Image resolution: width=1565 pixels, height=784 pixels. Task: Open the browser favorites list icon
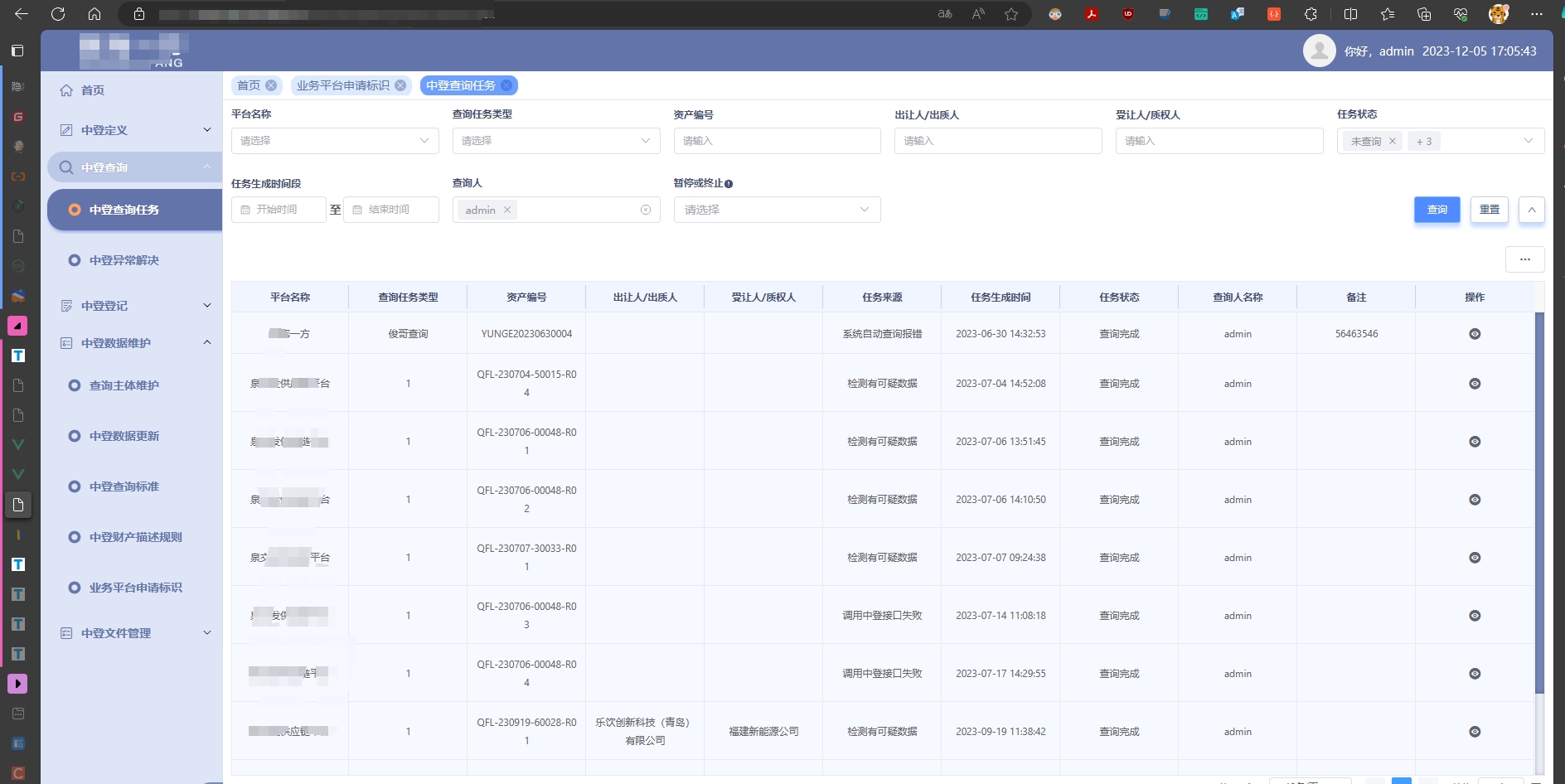tap(1388, 13)
